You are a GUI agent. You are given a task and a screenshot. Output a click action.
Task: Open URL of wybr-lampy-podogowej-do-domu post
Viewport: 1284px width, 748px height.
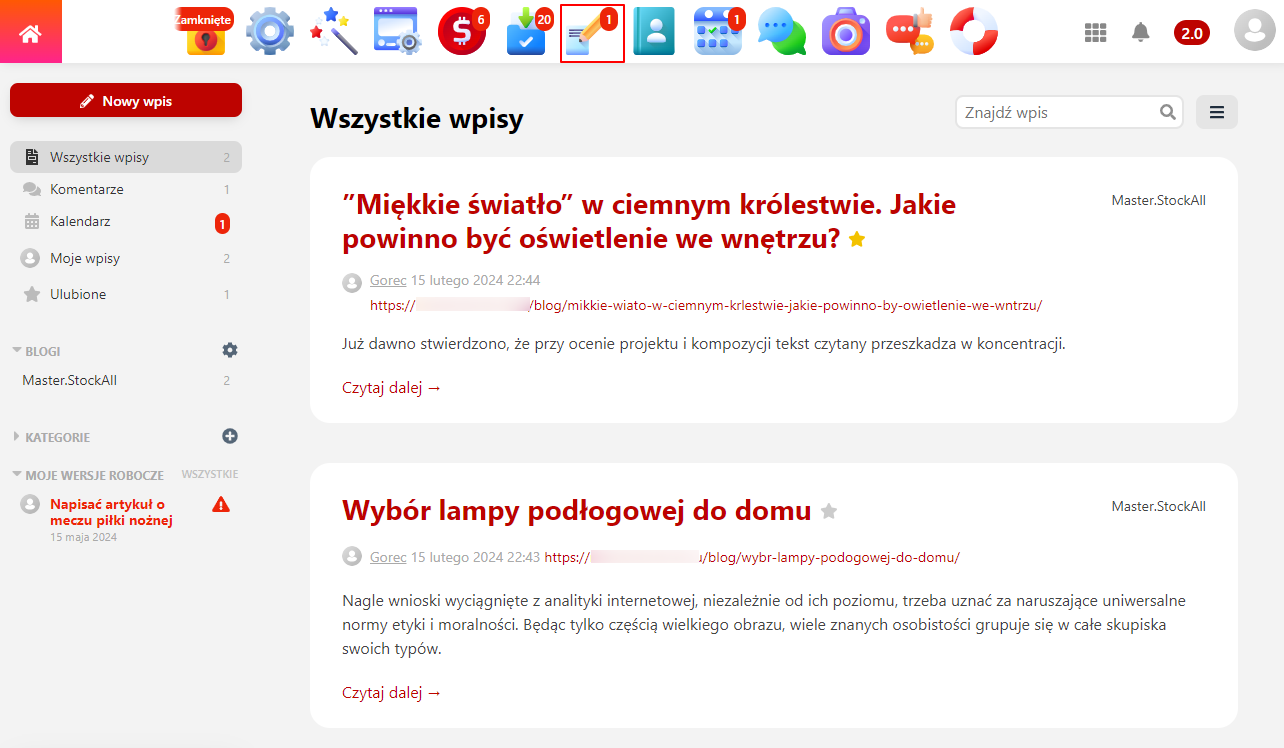752,557
